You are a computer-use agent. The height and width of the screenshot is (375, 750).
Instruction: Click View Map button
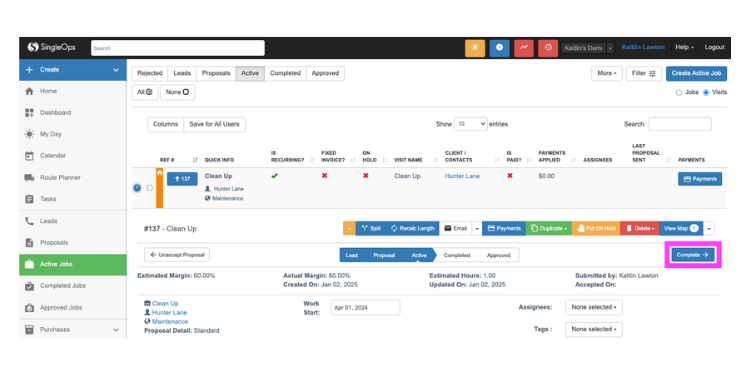click(x=681, y=229)
